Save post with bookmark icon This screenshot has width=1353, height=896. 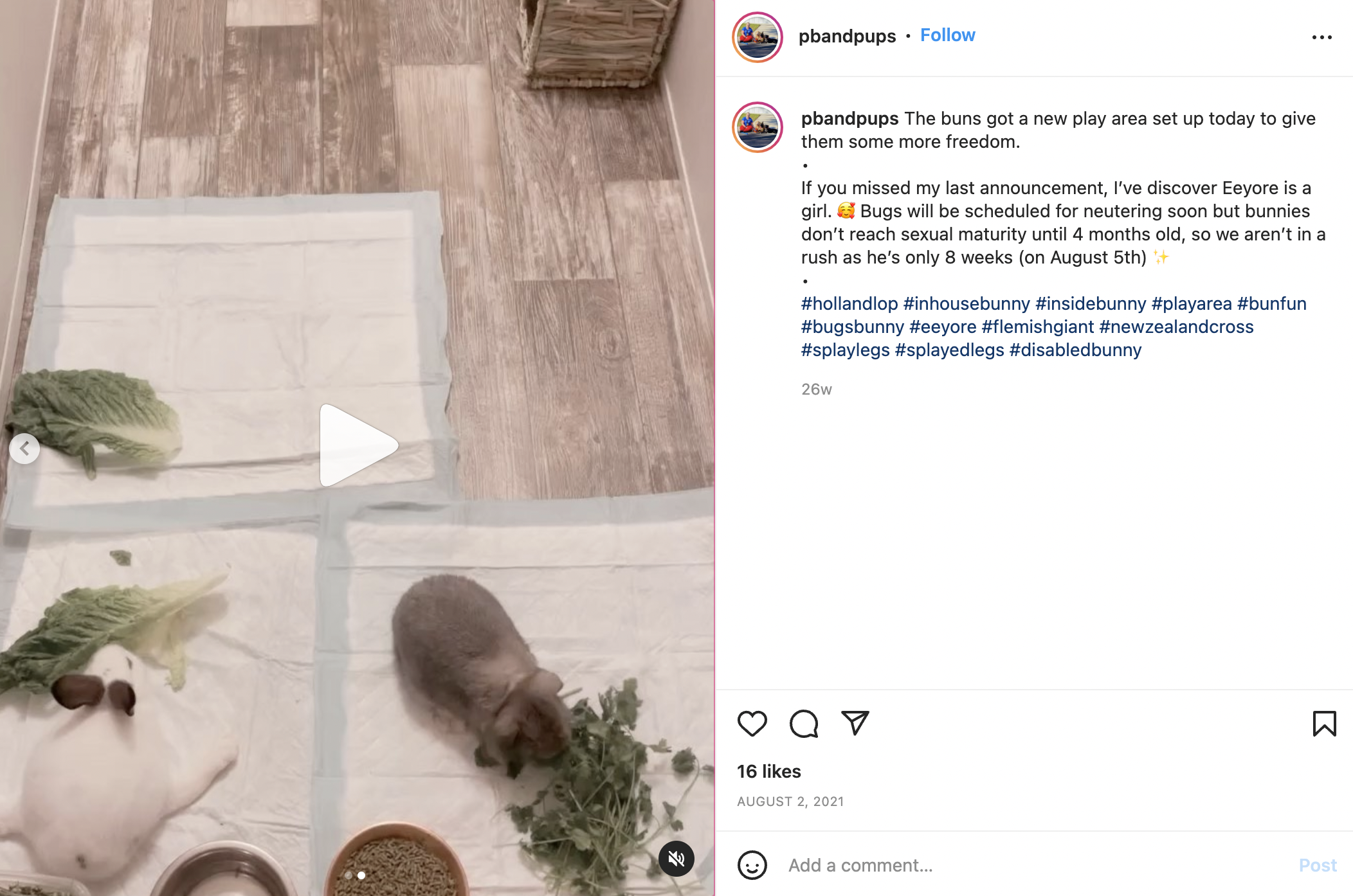click(x=1324, y=724)
